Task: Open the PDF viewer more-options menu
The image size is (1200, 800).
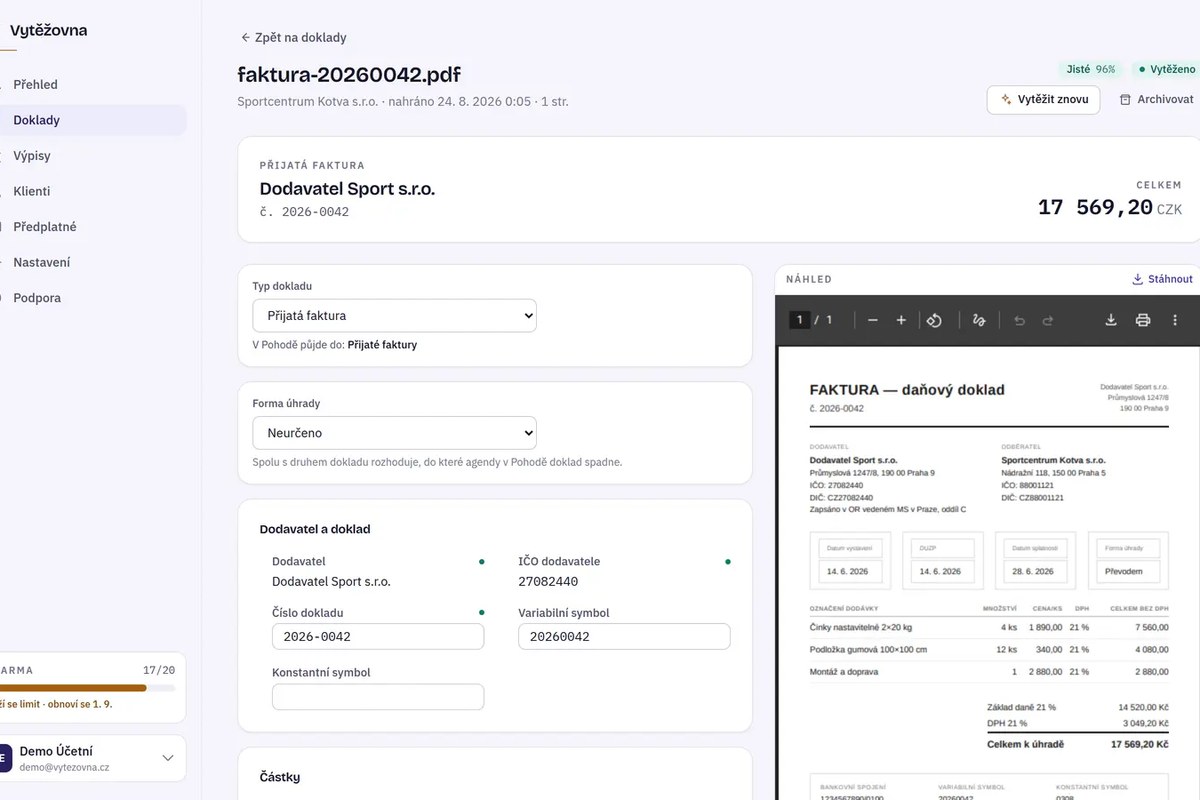Action: tap(1175, 320)
